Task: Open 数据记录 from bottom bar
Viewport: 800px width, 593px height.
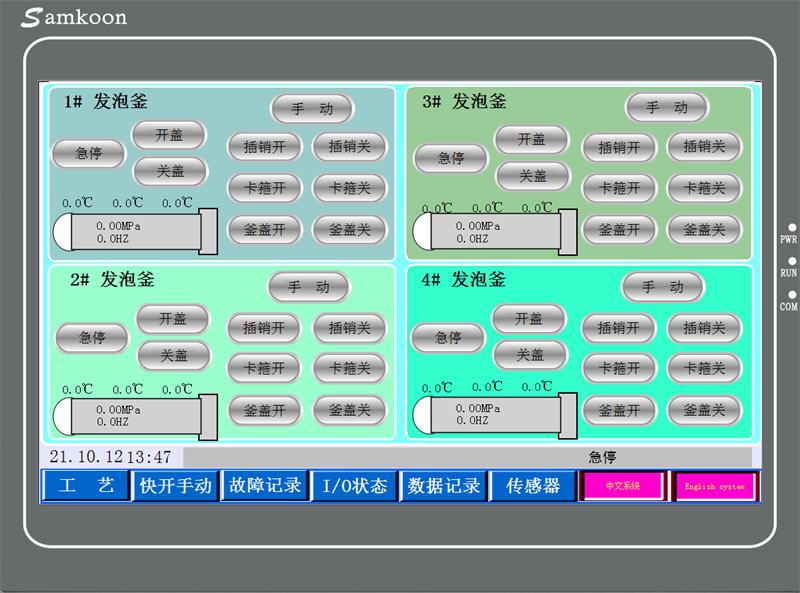Action: pyautogui.click(x=443, y=486)
